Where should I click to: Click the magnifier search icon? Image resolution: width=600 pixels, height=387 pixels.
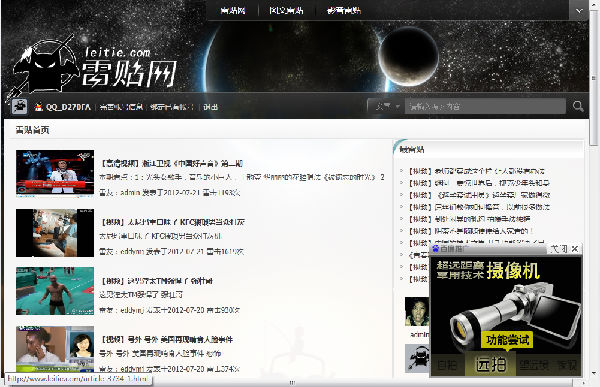pos(578,106)
